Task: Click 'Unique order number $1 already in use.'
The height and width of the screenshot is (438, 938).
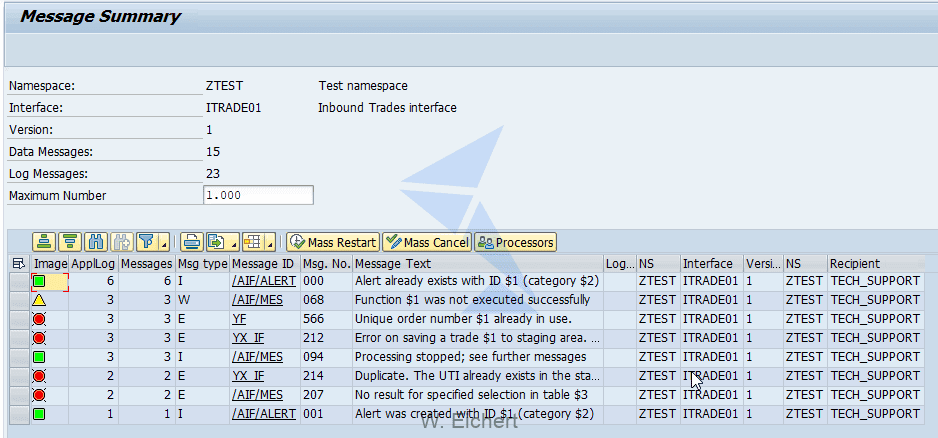Action: [x=464, y=319]
